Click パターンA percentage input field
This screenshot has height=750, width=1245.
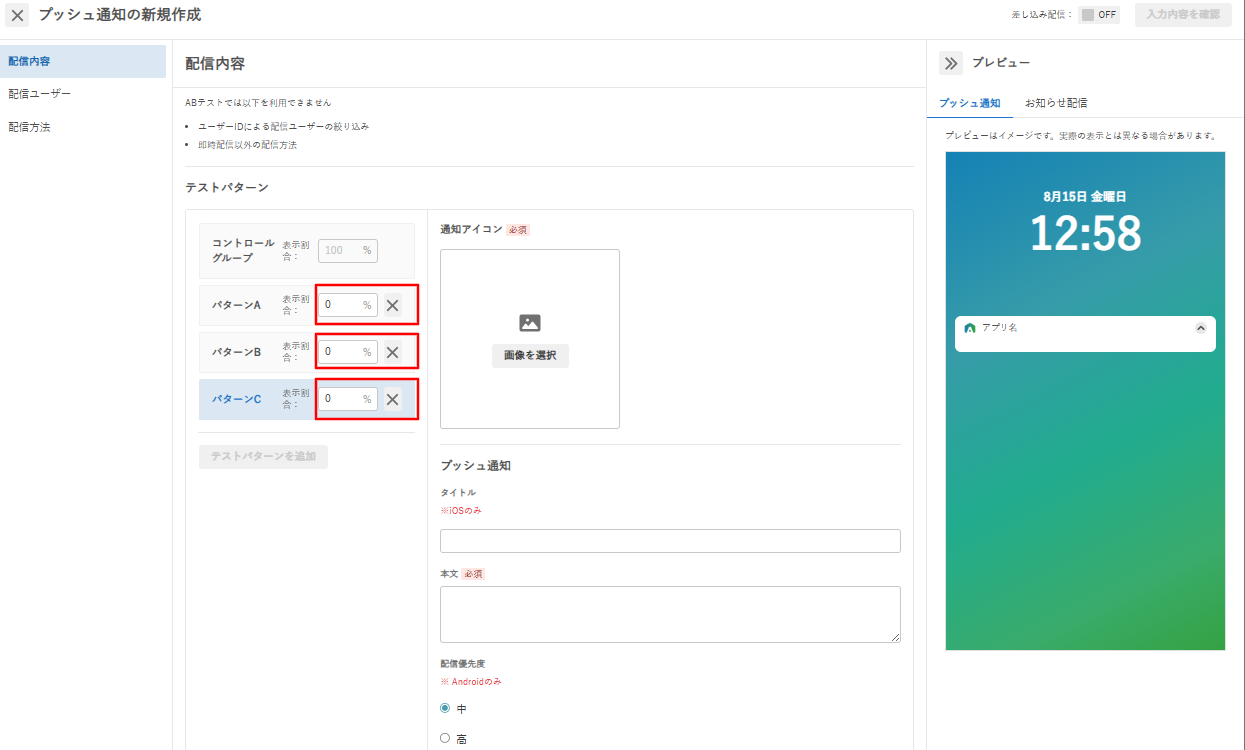[x=348, y=305]
